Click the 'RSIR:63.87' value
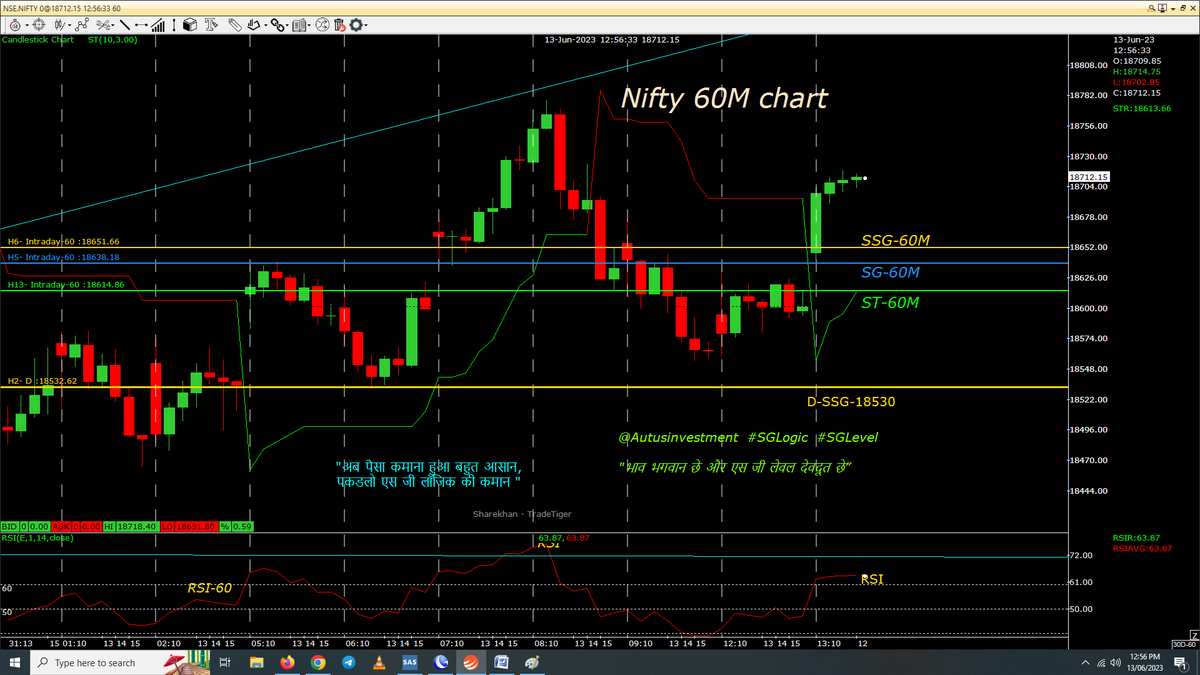1200x675 pixels. coord(1137,538)
